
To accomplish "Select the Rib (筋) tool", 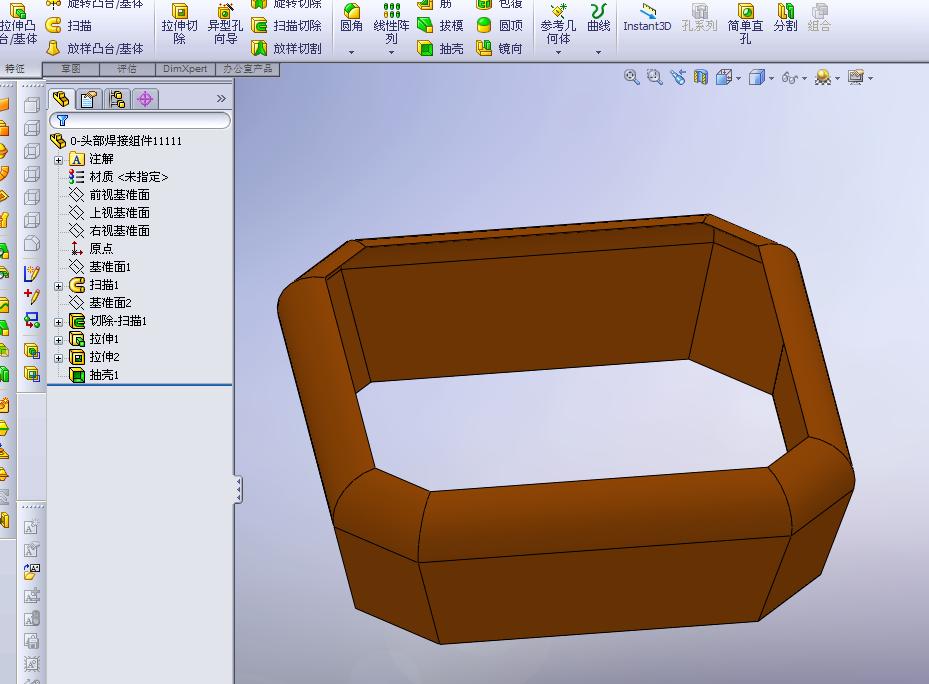I will pyautogui.click(x=435, y=5).
